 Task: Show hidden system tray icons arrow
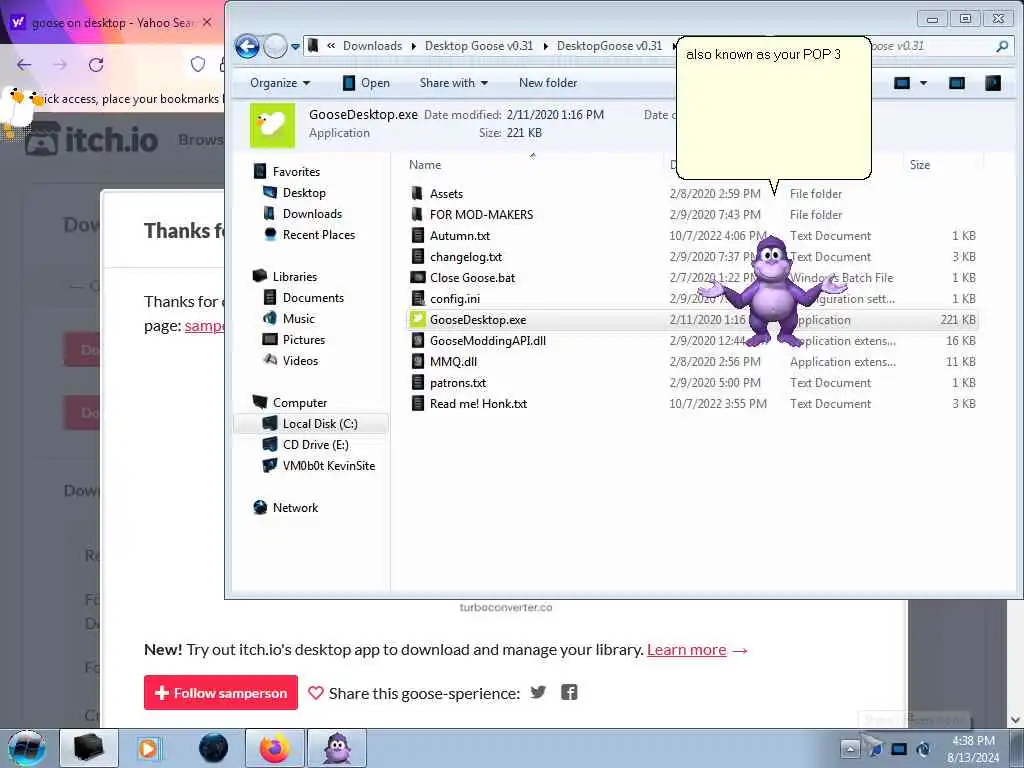coord(849,748)
